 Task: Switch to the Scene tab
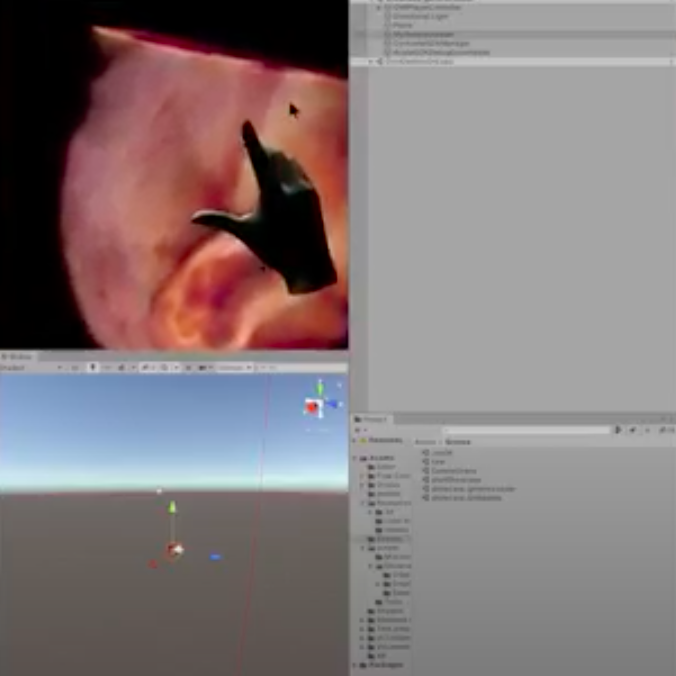click(x=17, y=357)
